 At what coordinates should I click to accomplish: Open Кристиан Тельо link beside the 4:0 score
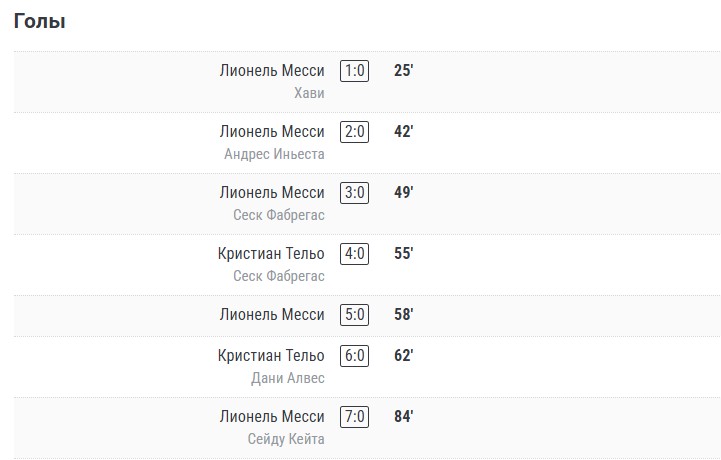[x=271, y=254]
